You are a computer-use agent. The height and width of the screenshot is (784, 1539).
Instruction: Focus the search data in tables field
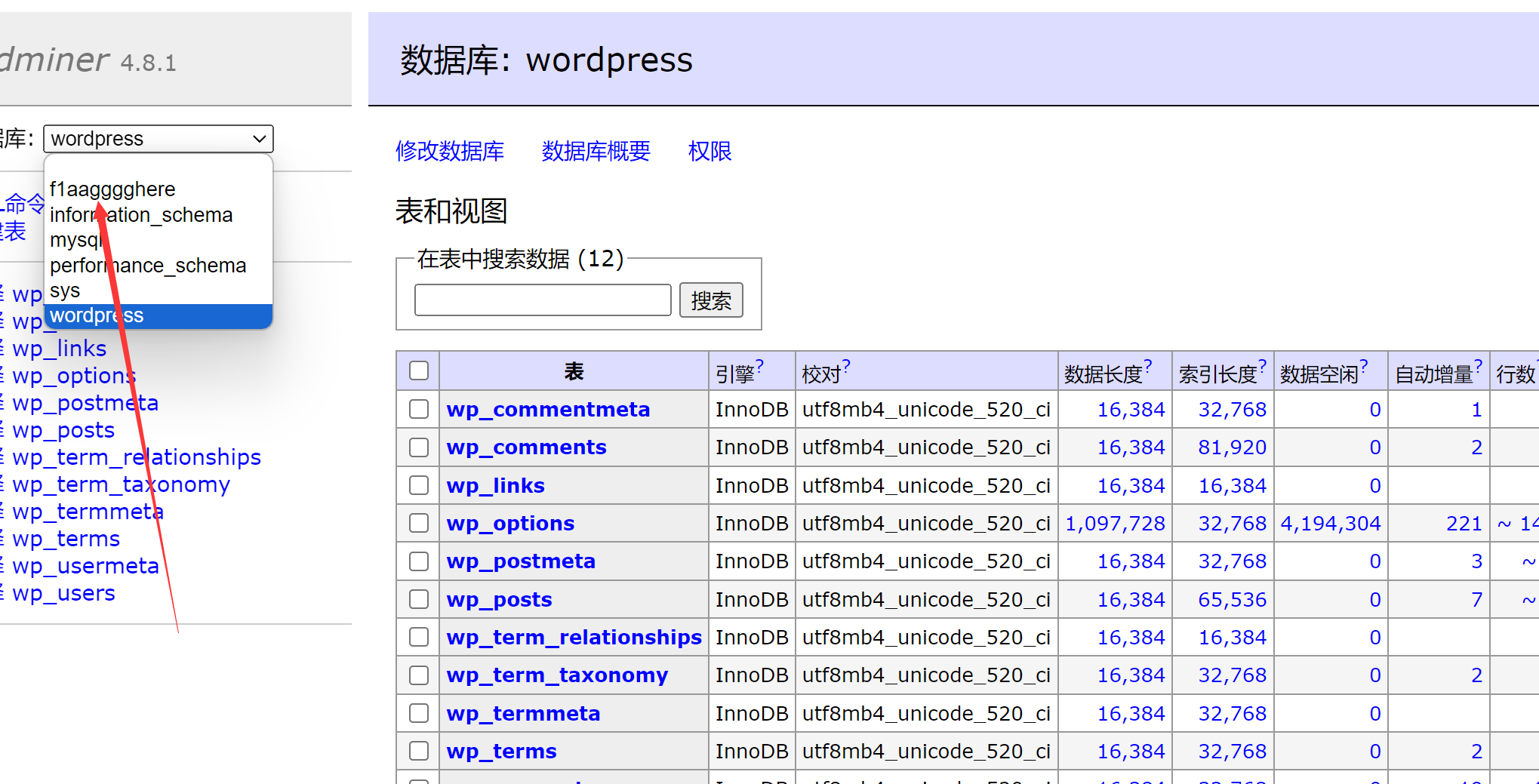click(x=543, y=300)
